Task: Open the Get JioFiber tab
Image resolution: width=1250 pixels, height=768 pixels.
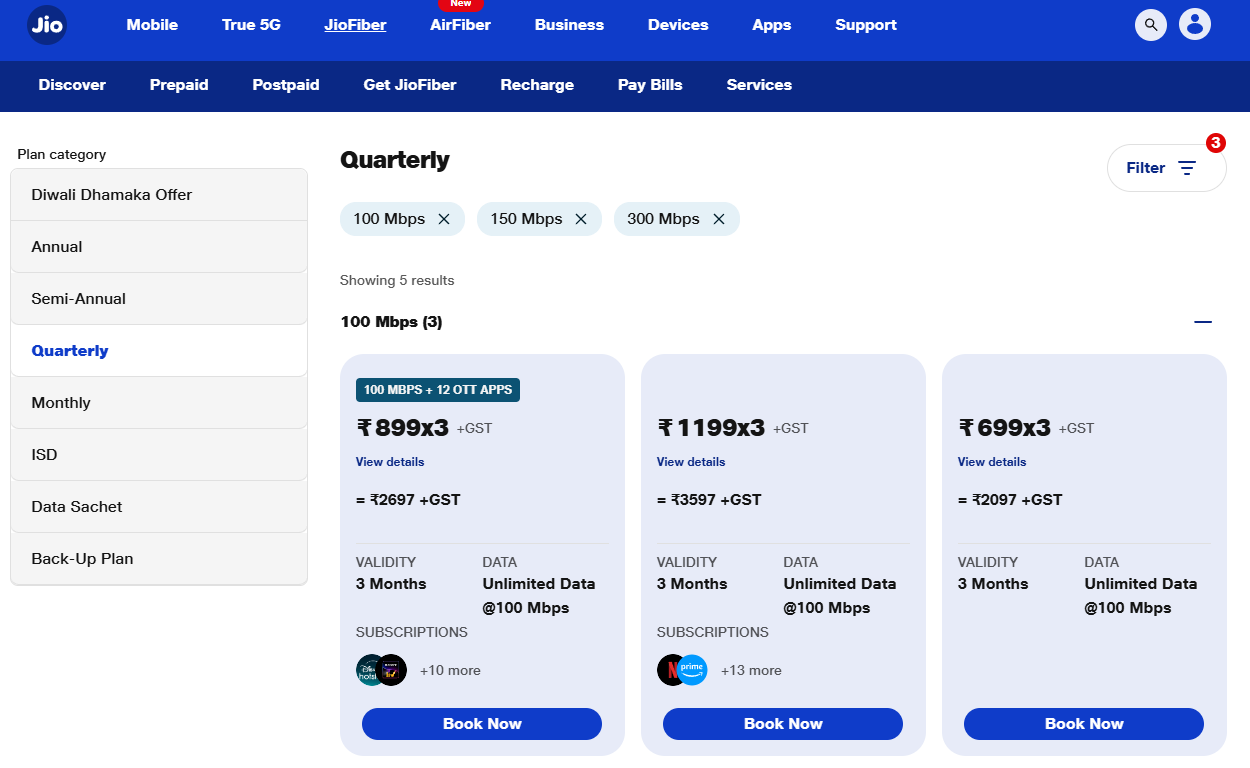Action: [x=410, y=85]
